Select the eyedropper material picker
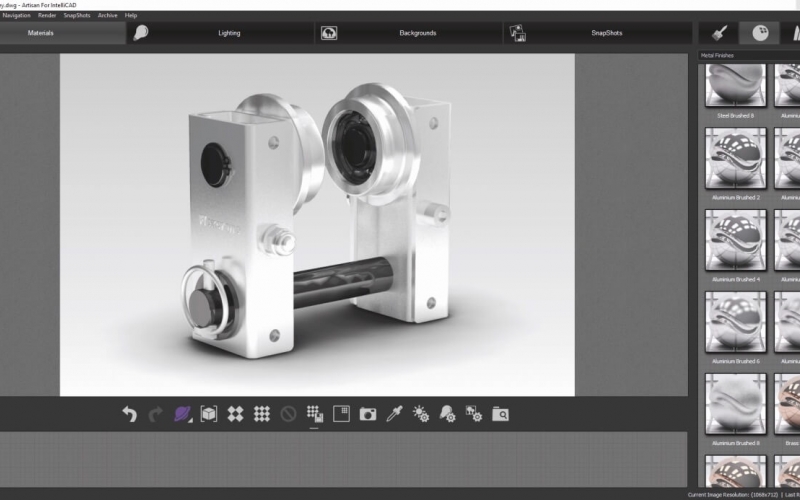This screenshot has height=500, width=800. click(394, 413)
